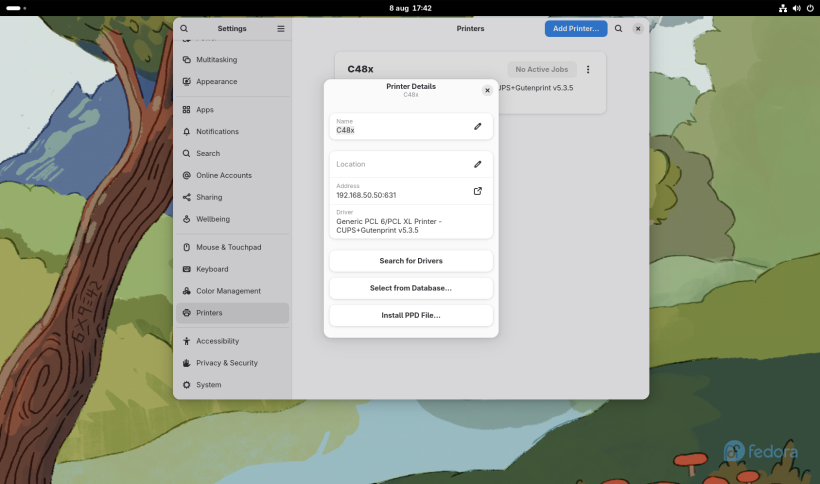Click the Notifications bell icon
Screen dimensions: 820x484
pos(187,132)
